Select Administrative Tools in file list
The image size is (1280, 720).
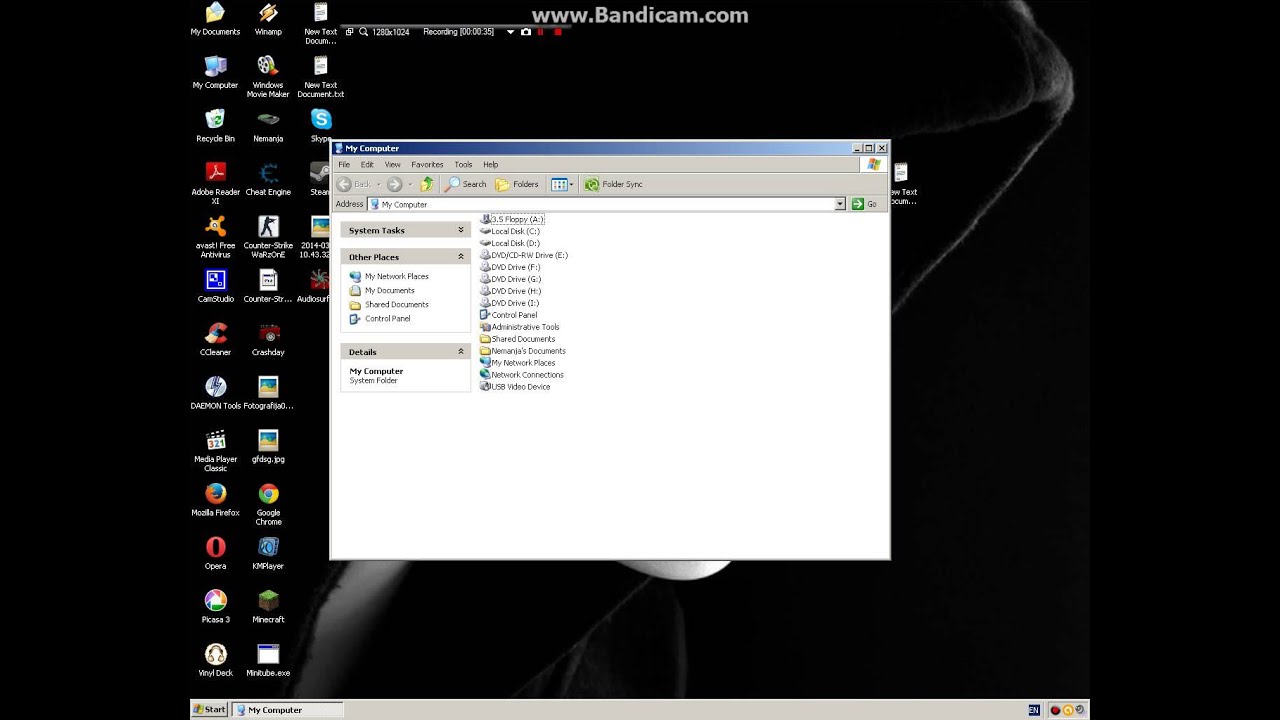[520, 327]
